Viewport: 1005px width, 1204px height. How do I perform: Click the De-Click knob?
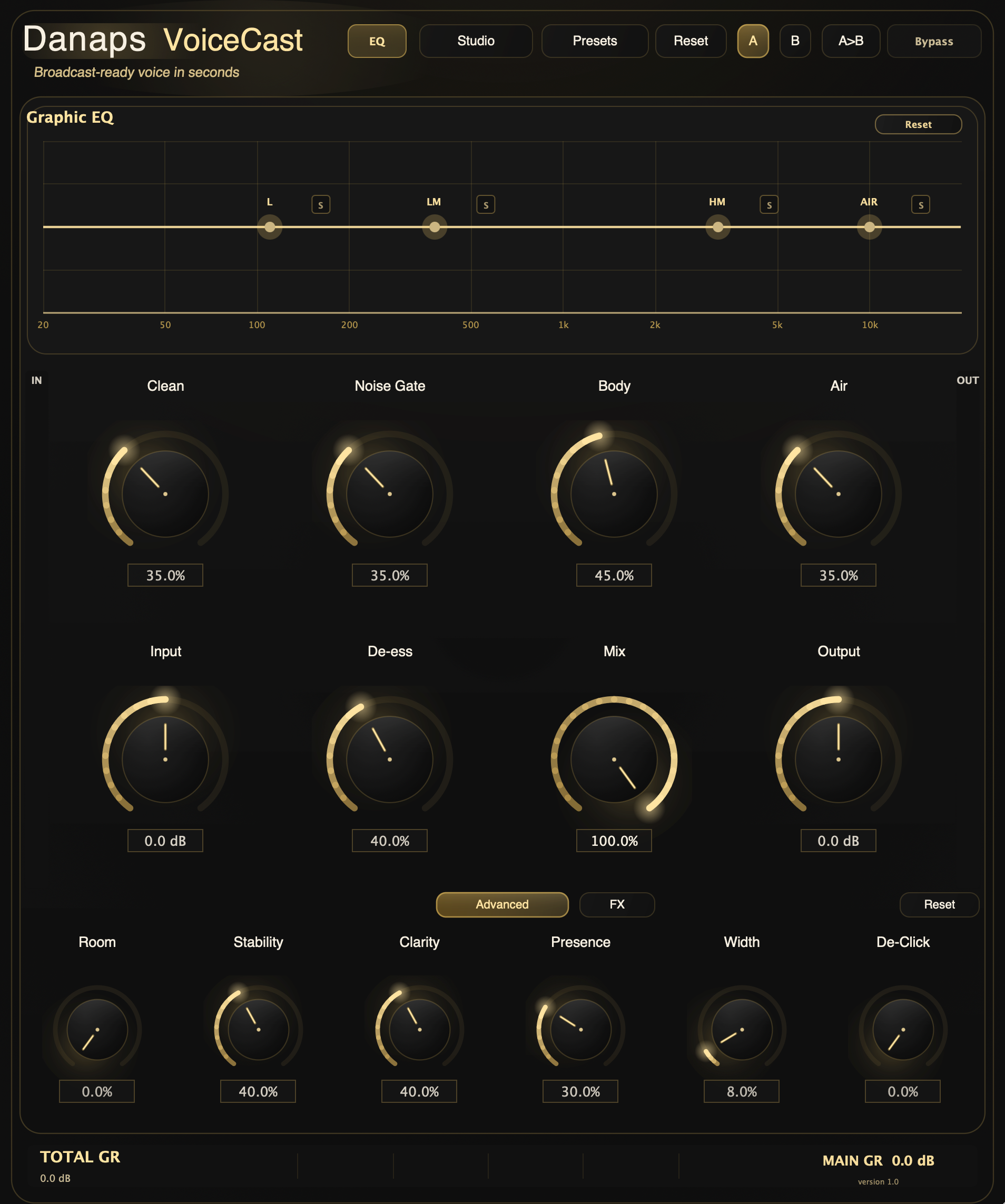point(903,1030)
